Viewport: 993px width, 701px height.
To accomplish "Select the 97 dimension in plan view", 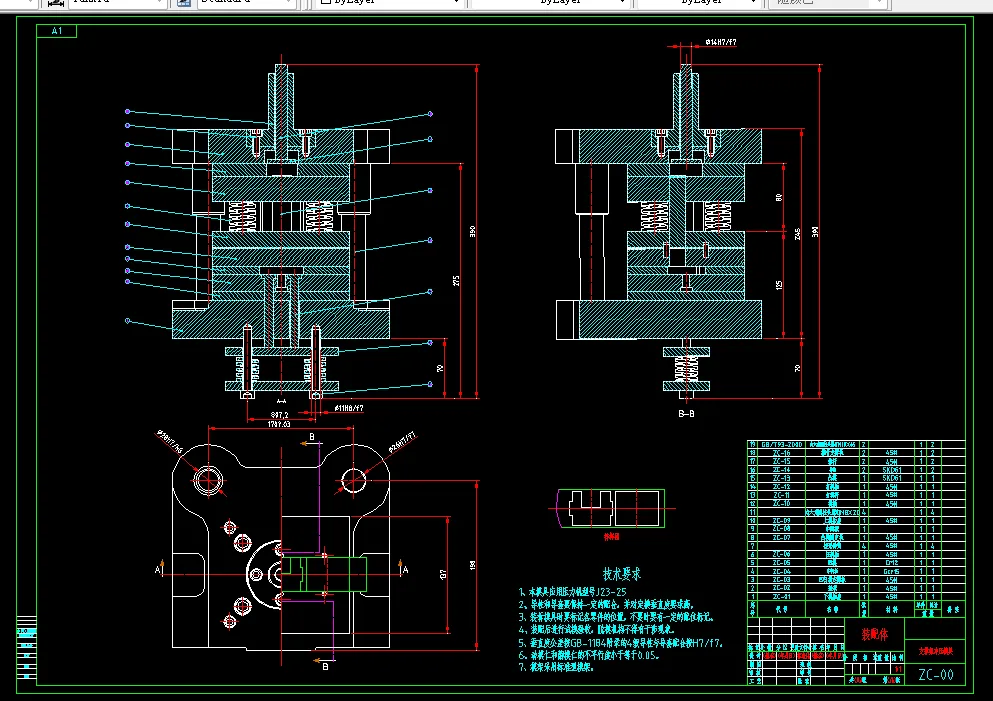I will 443,574.
